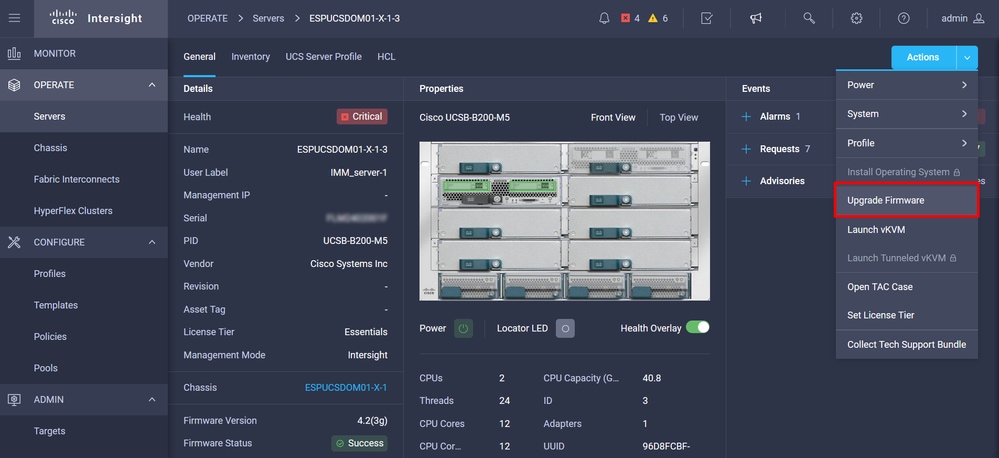Screen dimensions: 999x458
Task: Open the notifications bell
Action: point(604,18)
